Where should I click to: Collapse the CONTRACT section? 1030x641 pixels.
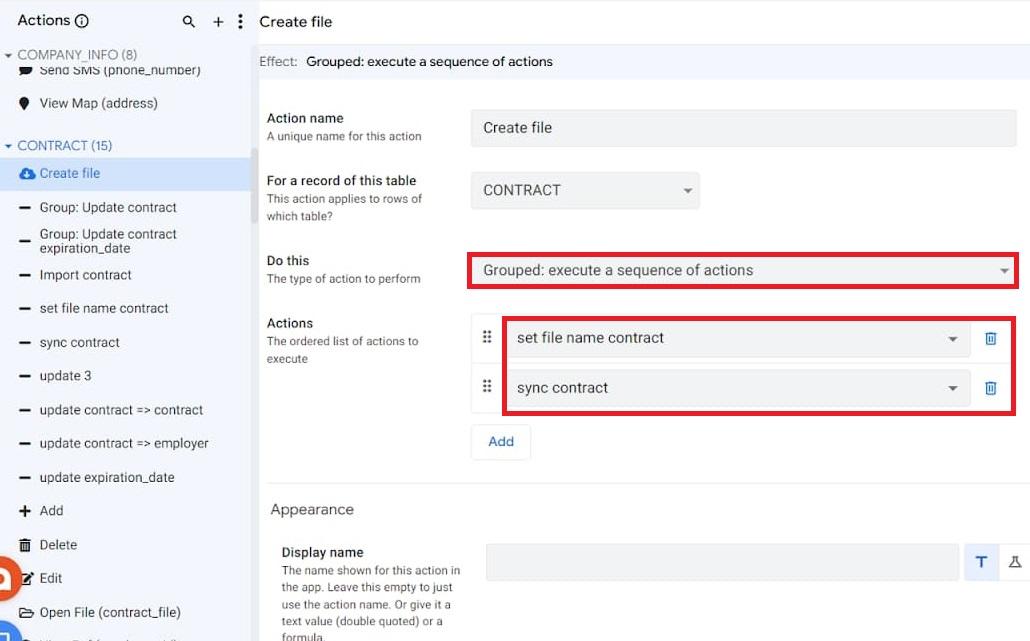(8, 144)
